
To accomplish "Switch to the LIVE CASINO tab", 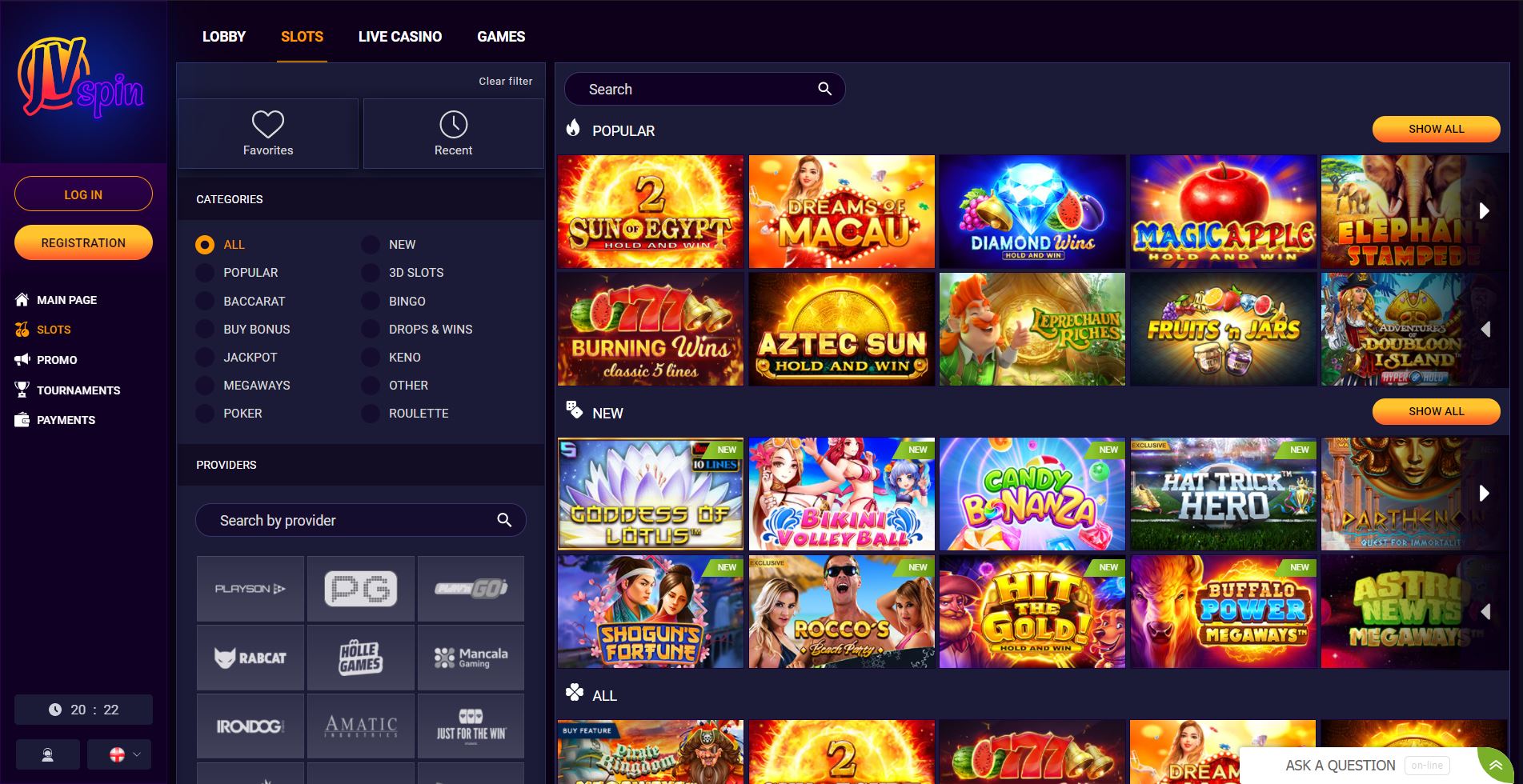I will tap(400, 37).
